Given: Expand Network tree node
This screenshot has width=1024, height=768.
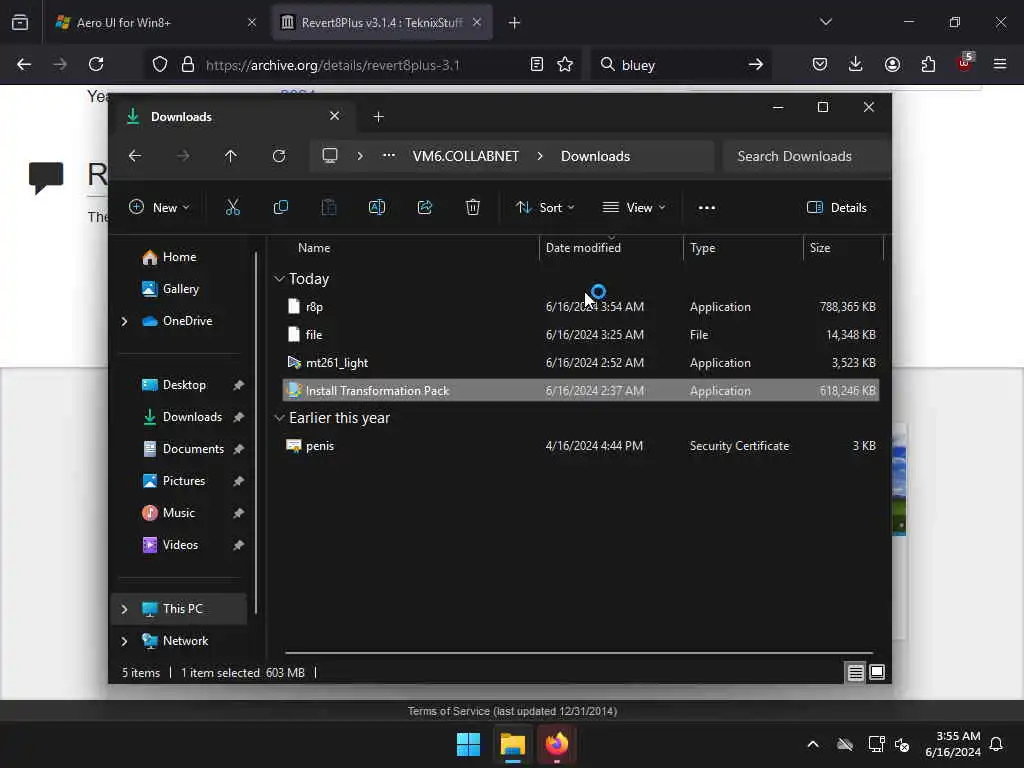Looking at the screenshot, I should pos(124,641).
